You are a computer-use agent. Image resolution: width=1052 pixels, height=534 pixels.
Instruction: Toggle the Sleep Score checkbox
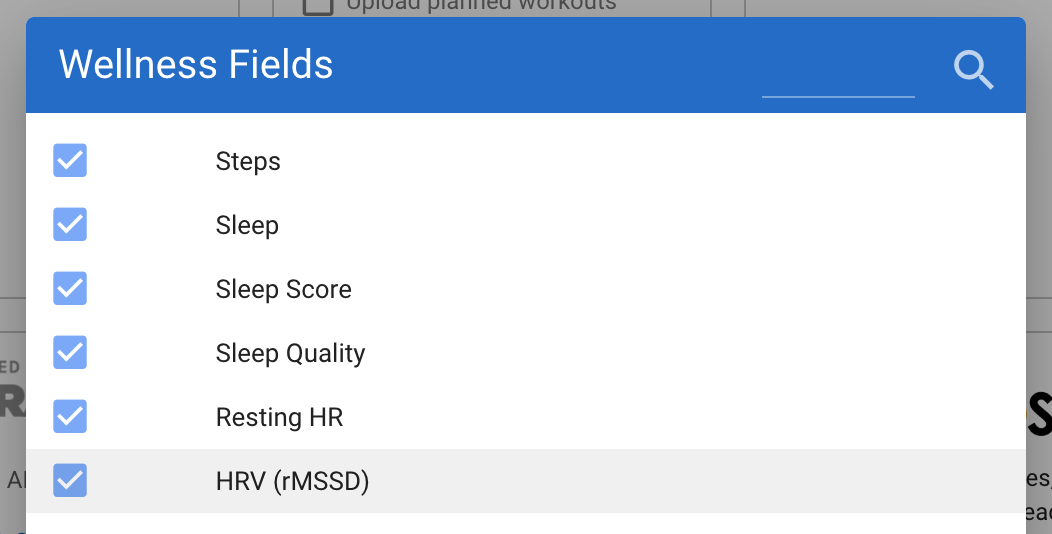click(70, 289)
